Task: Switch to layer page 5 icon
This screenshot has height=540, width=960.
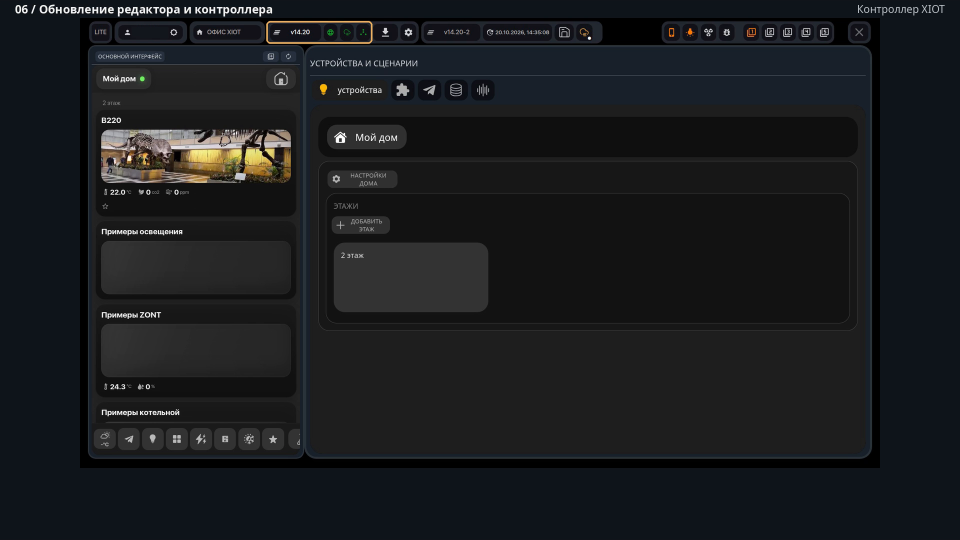Action: click(825, 32)
